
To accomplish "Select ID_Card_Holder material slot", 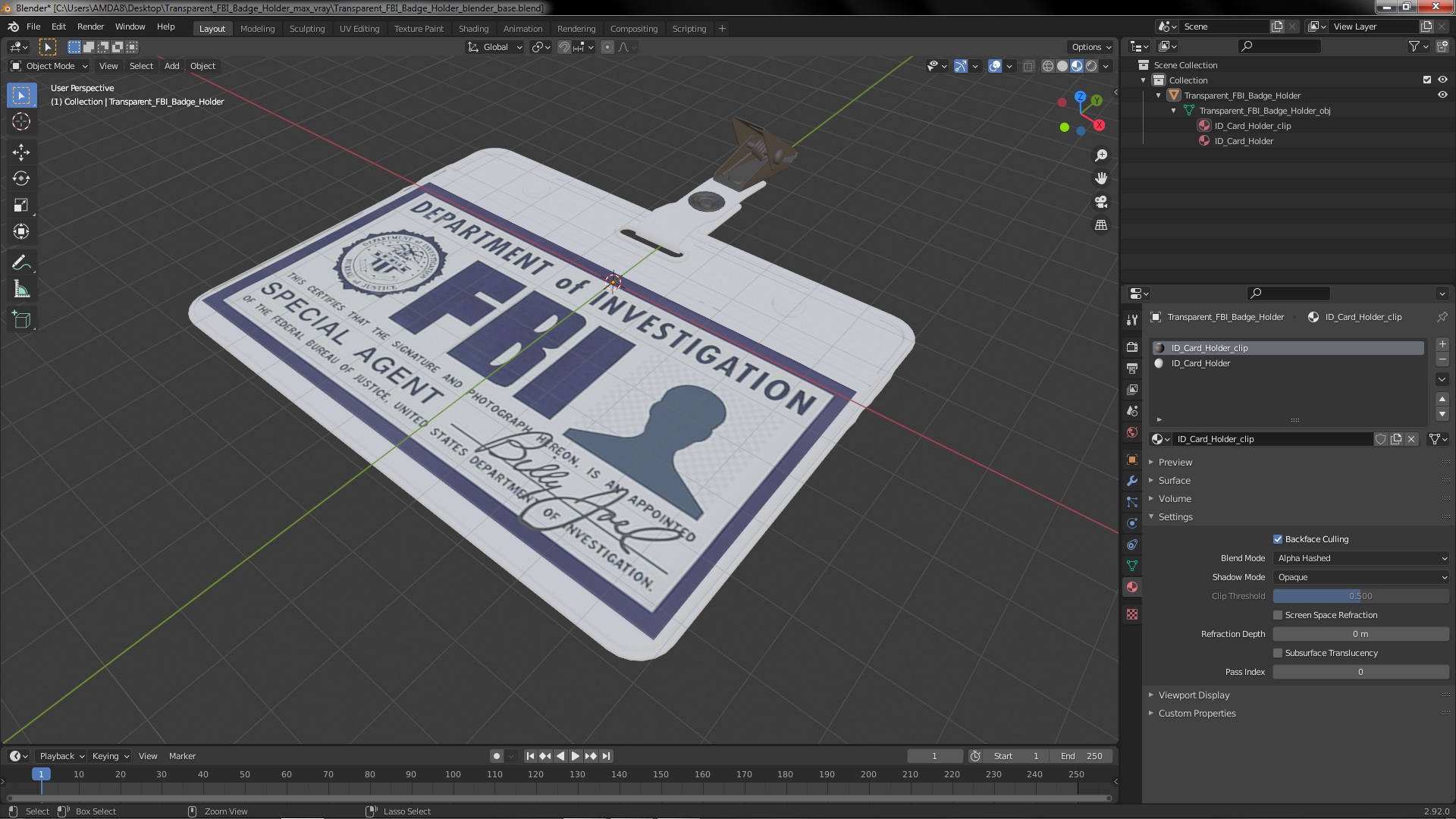I will 1288,363.
